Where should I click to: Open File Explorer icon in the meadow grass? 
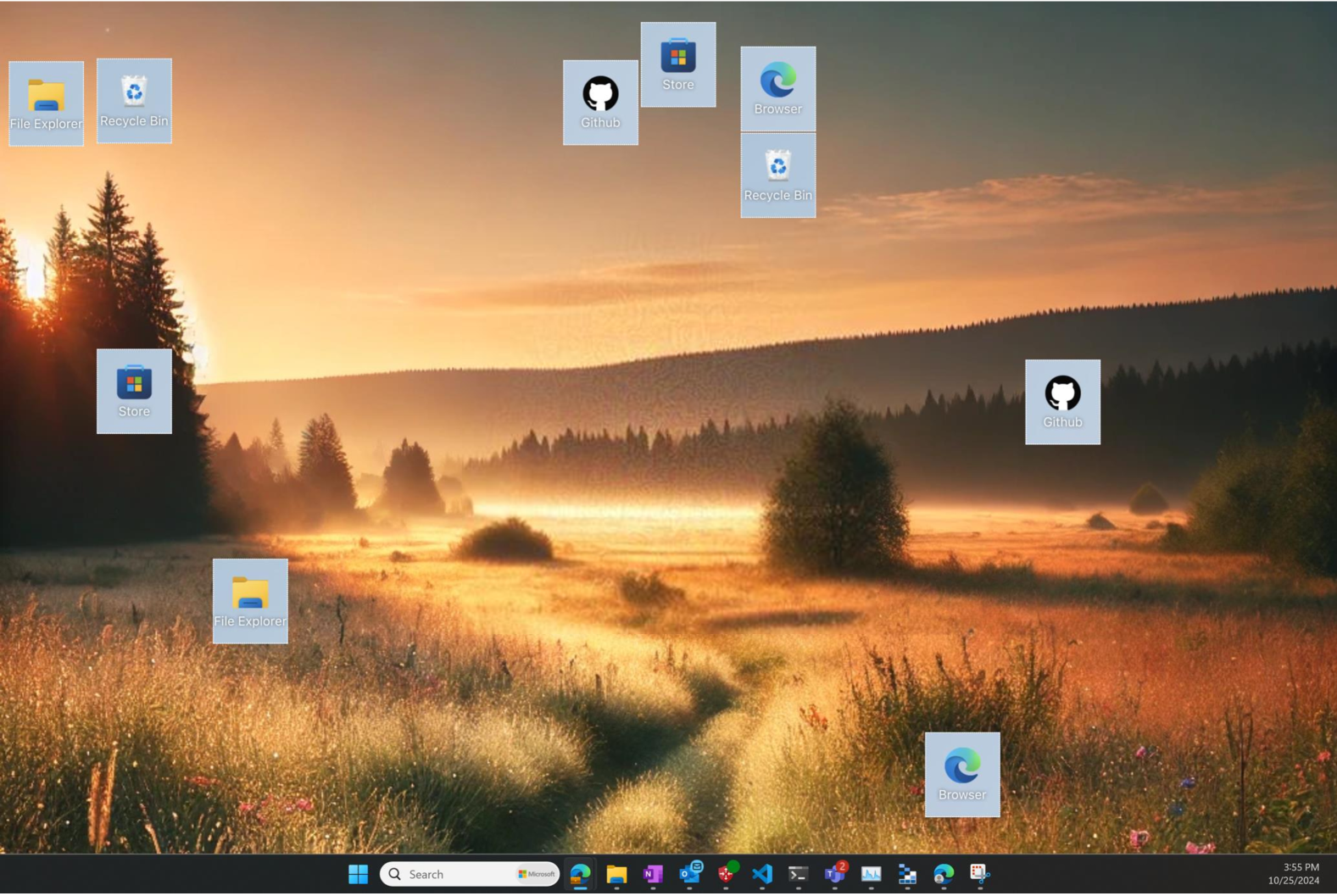[x=250, y=601]
